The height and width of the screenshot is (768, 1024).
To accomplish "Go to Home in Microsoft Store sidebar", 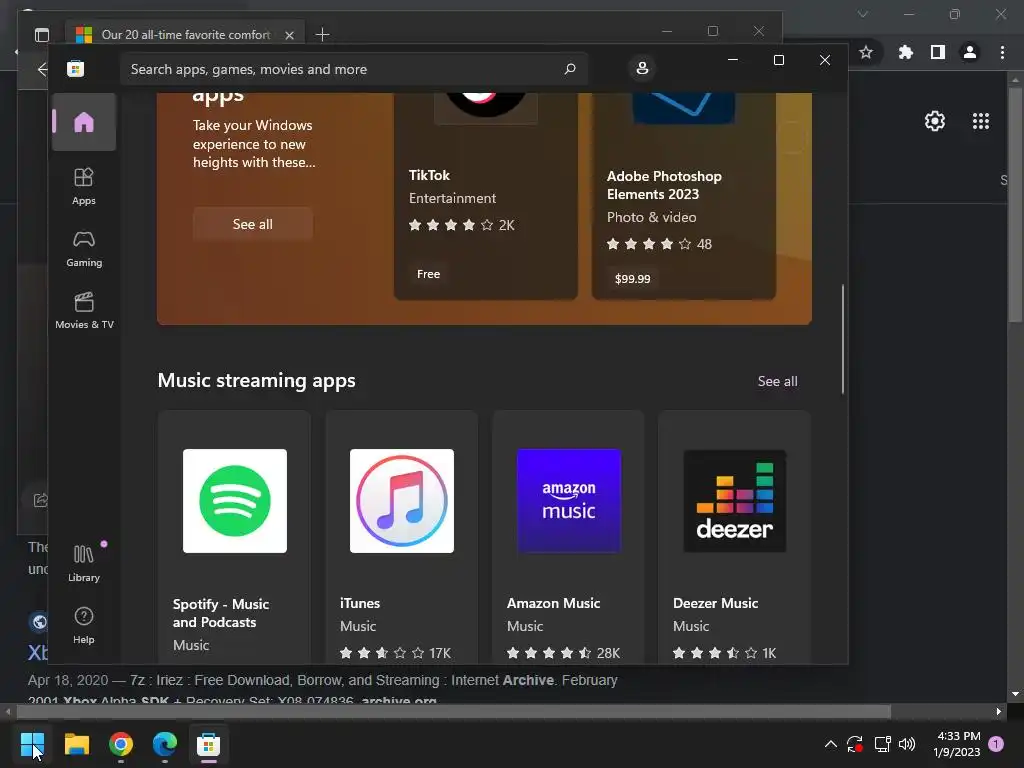I will point(84,122).
